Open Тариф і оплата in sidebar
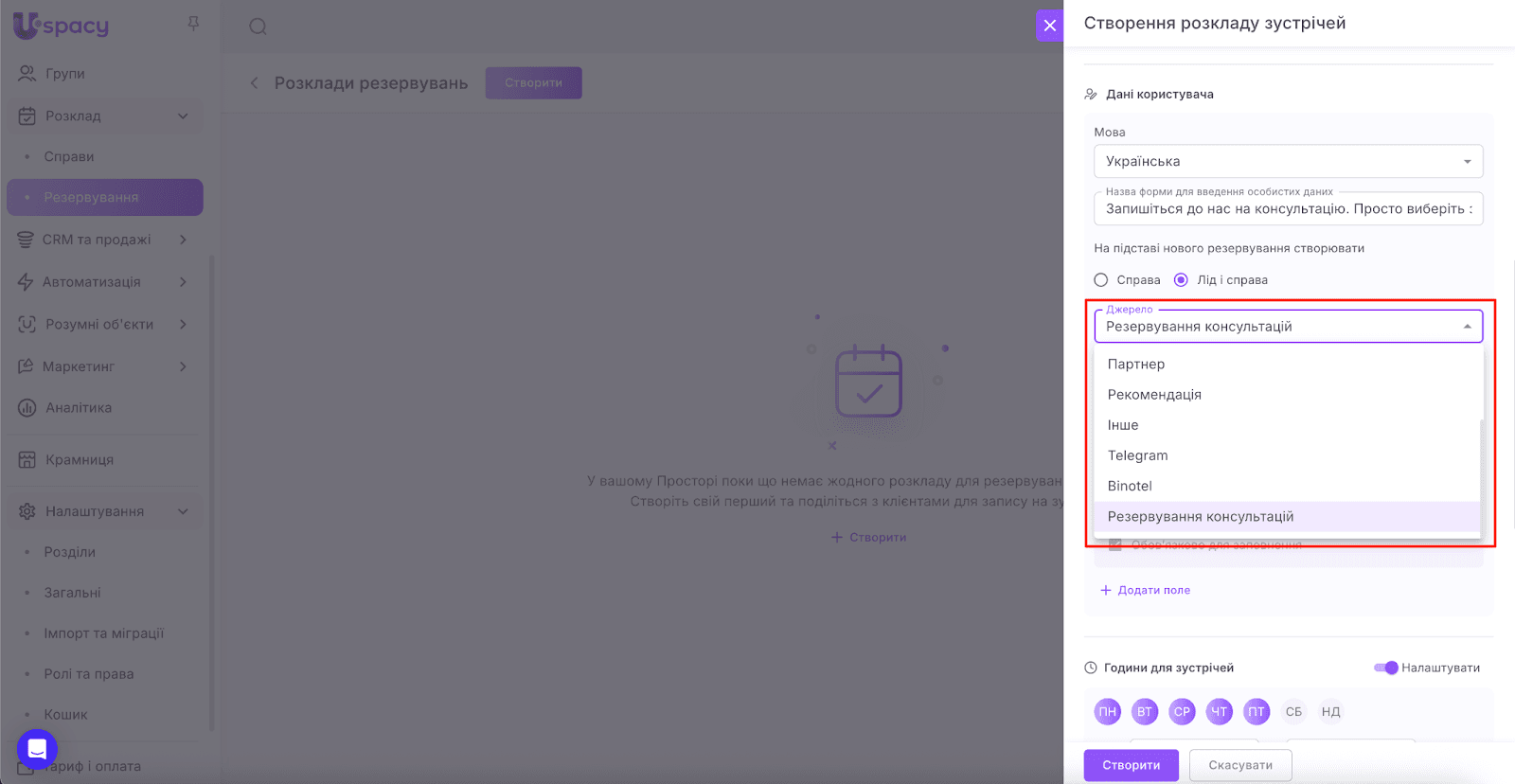 (93, 767)
